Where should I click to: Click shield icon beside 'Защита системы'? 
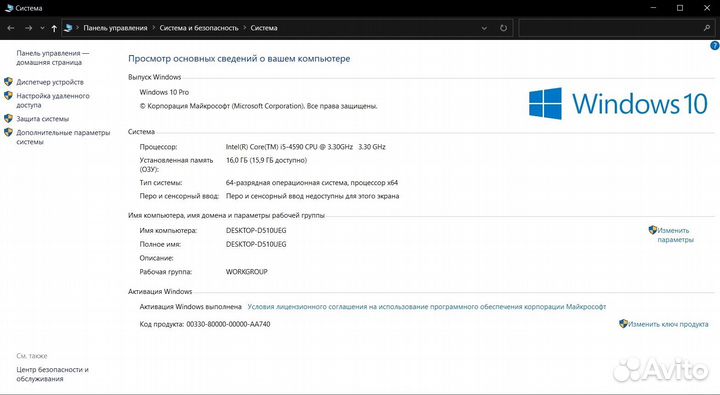[x=8, y=118]
